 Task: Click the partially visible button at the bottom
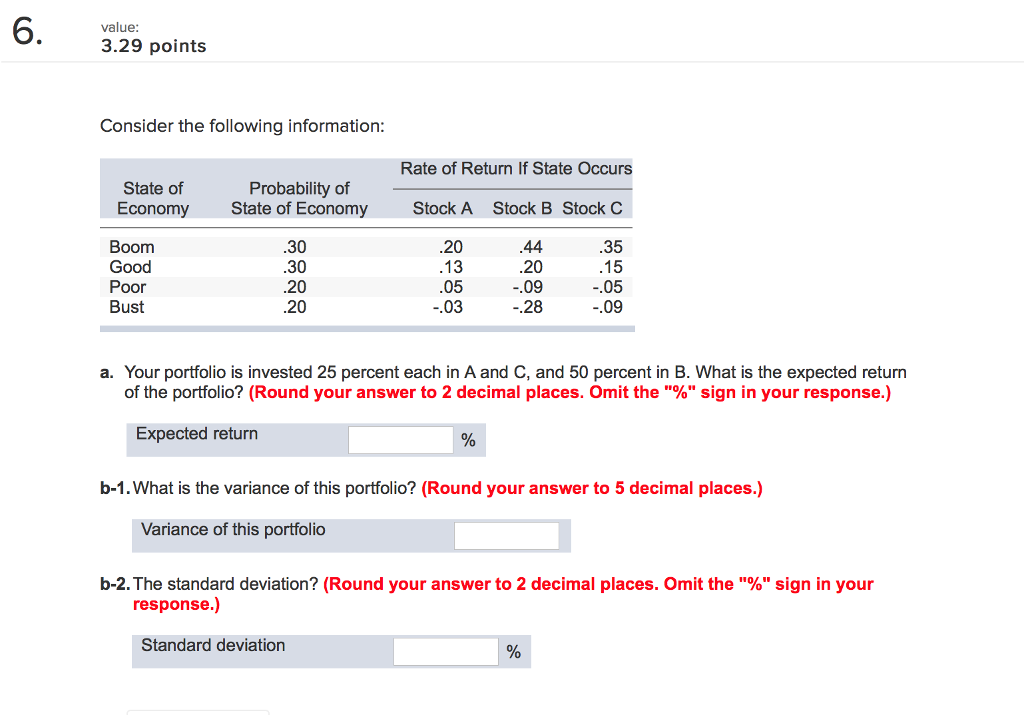pos(197,712)
